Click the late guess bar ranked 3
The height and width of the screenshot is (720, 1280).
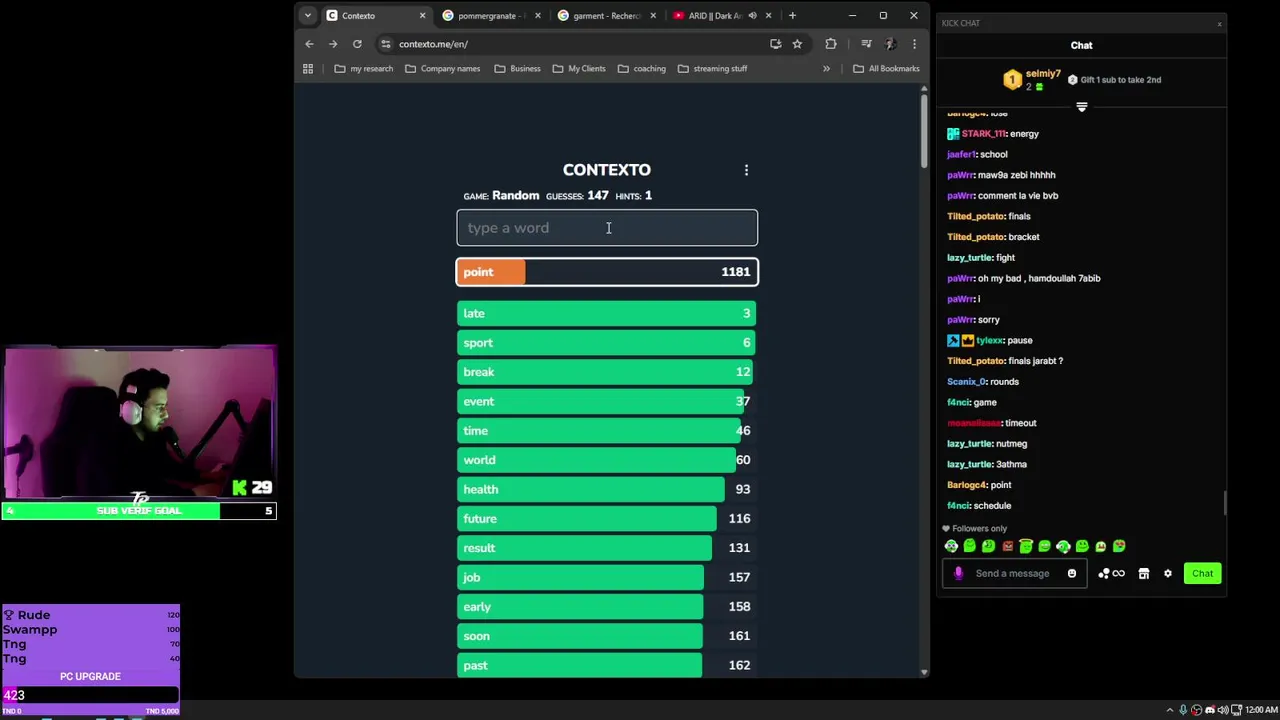(607, 313)
